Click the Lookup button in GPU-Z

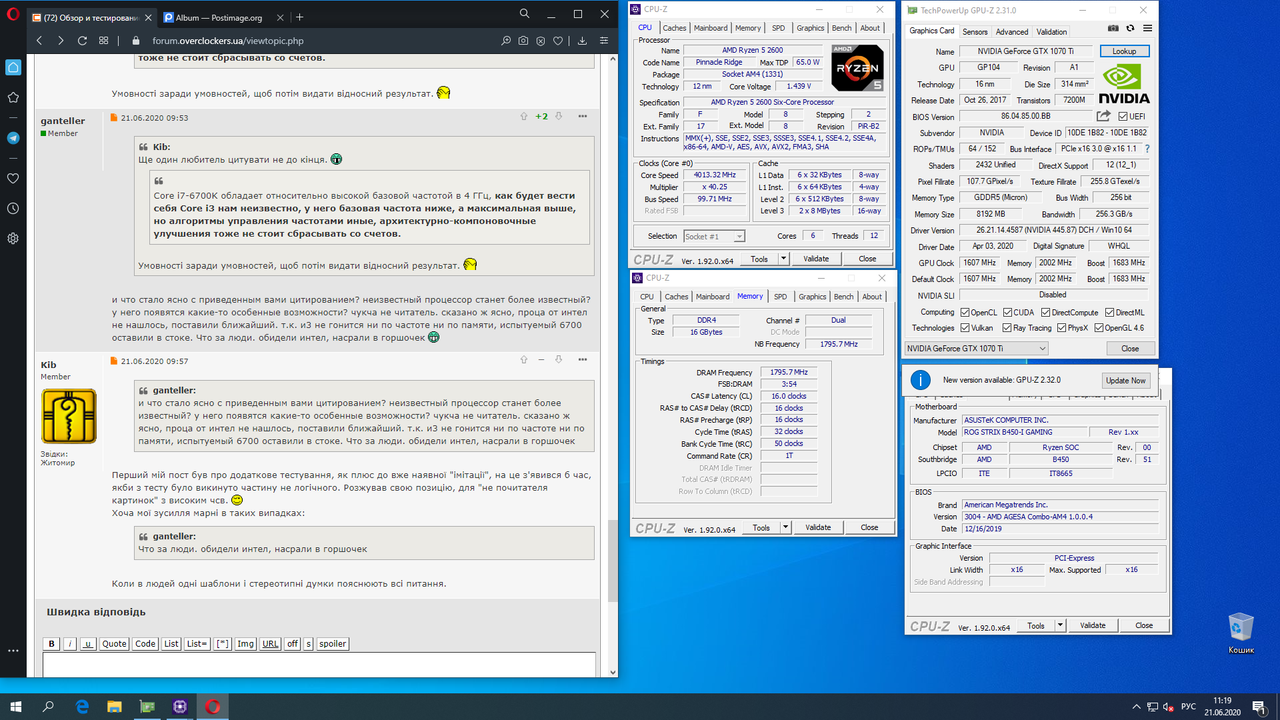[x=1125, y=51]
